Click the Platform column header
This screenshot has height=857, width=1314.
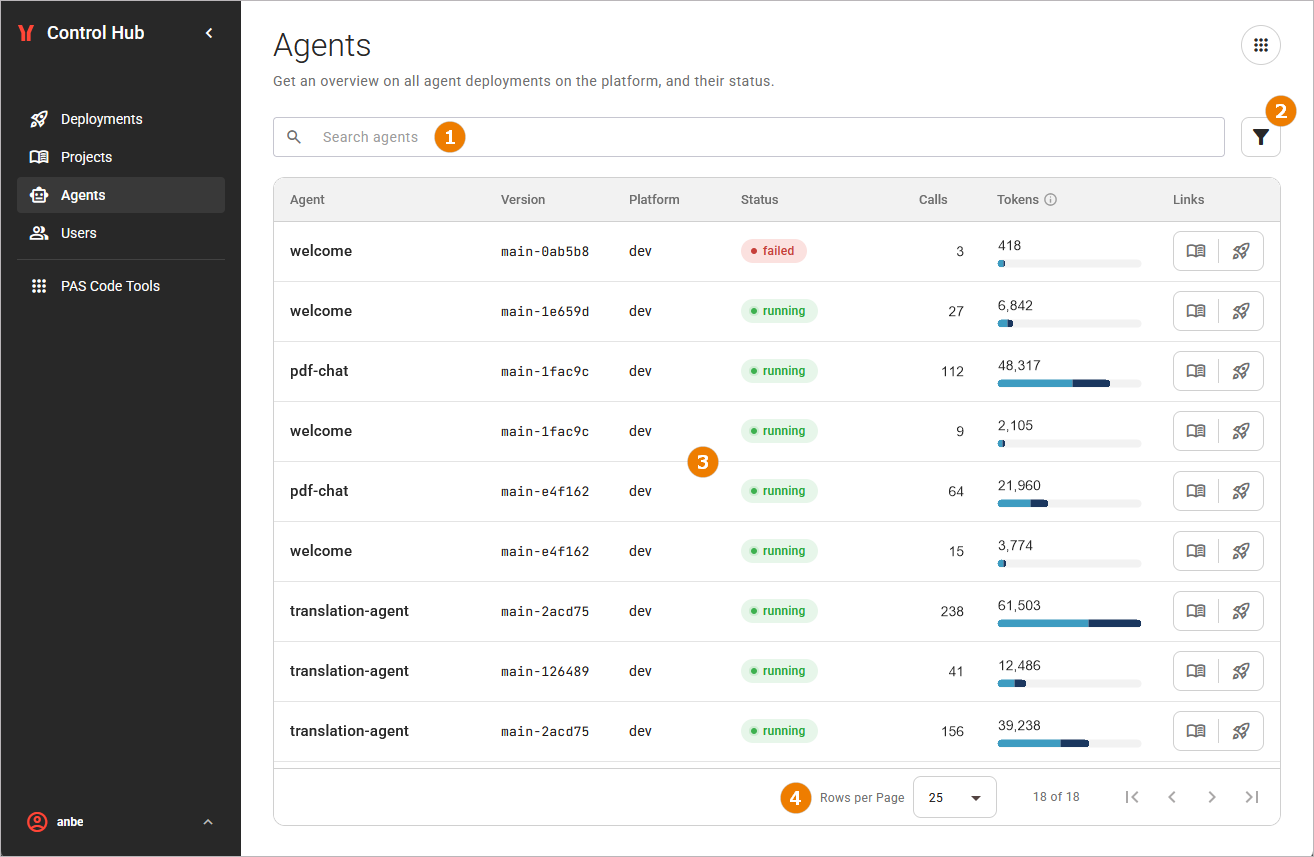654,200
